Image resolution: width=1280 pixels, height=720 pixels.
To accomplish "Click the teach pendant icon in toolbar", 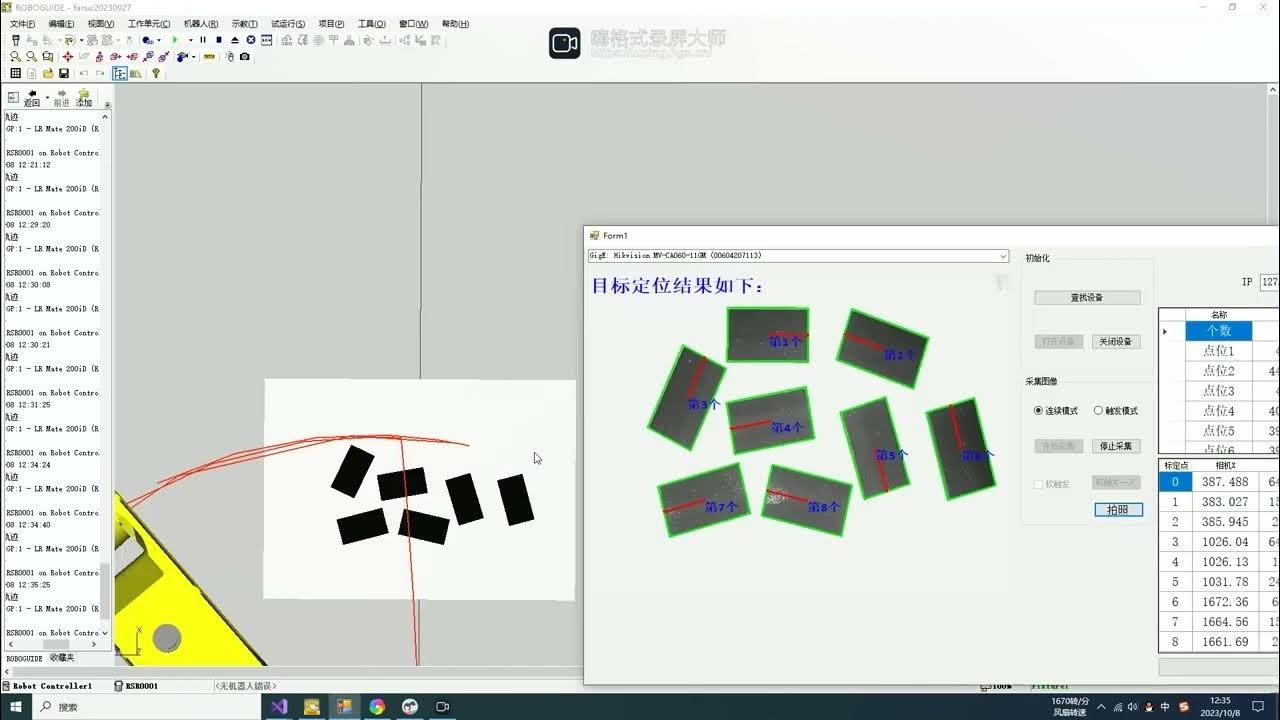I will pyautogui.click(x=15, y=40).
